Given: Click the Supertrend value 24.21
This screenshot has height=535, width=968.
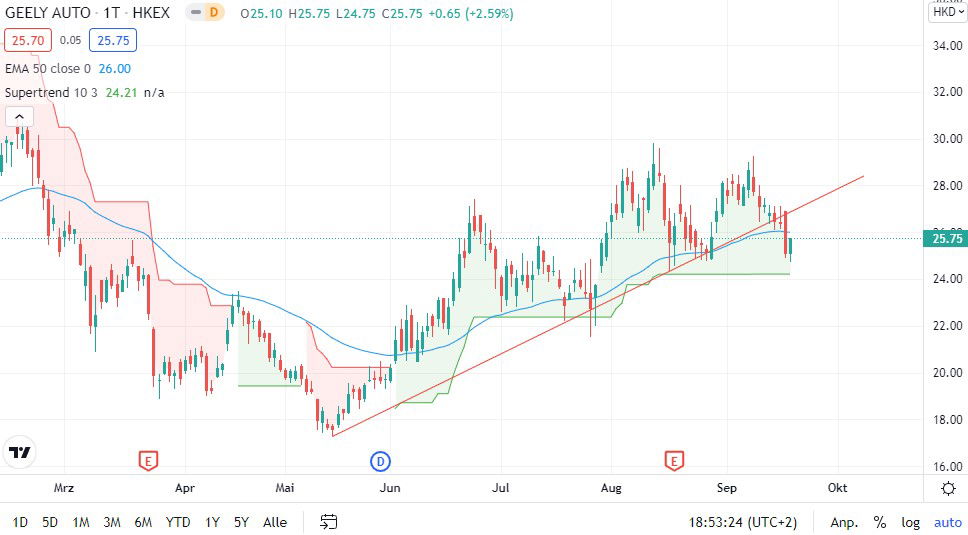Looking at the screenshot, I should tap(121, 93).
